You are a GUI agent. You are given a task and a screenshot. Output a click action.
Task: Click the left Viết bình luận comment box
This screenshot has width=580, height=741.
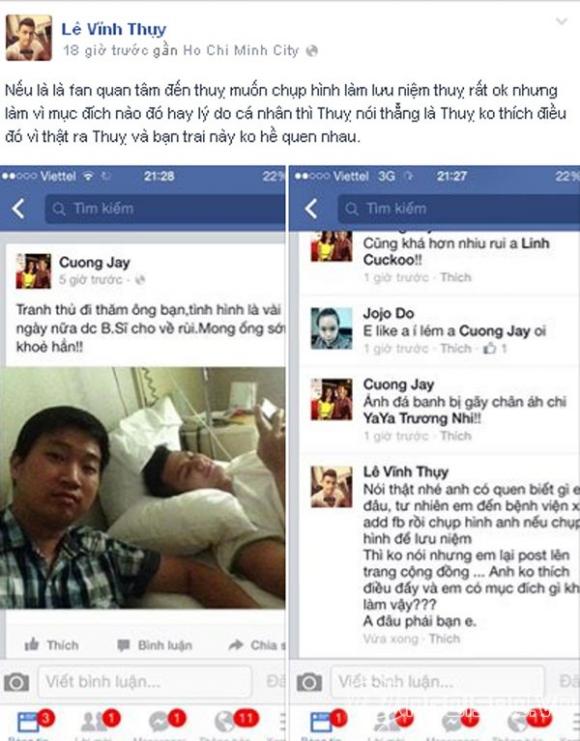145,681
